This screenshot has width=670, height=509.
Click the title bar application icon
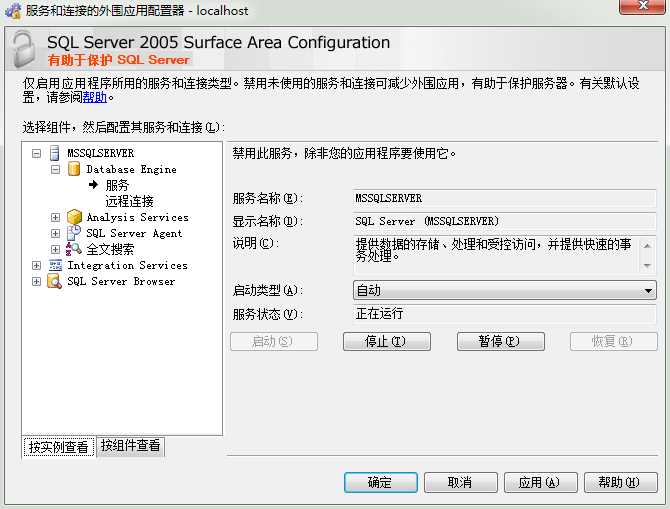tap(13, 11)
